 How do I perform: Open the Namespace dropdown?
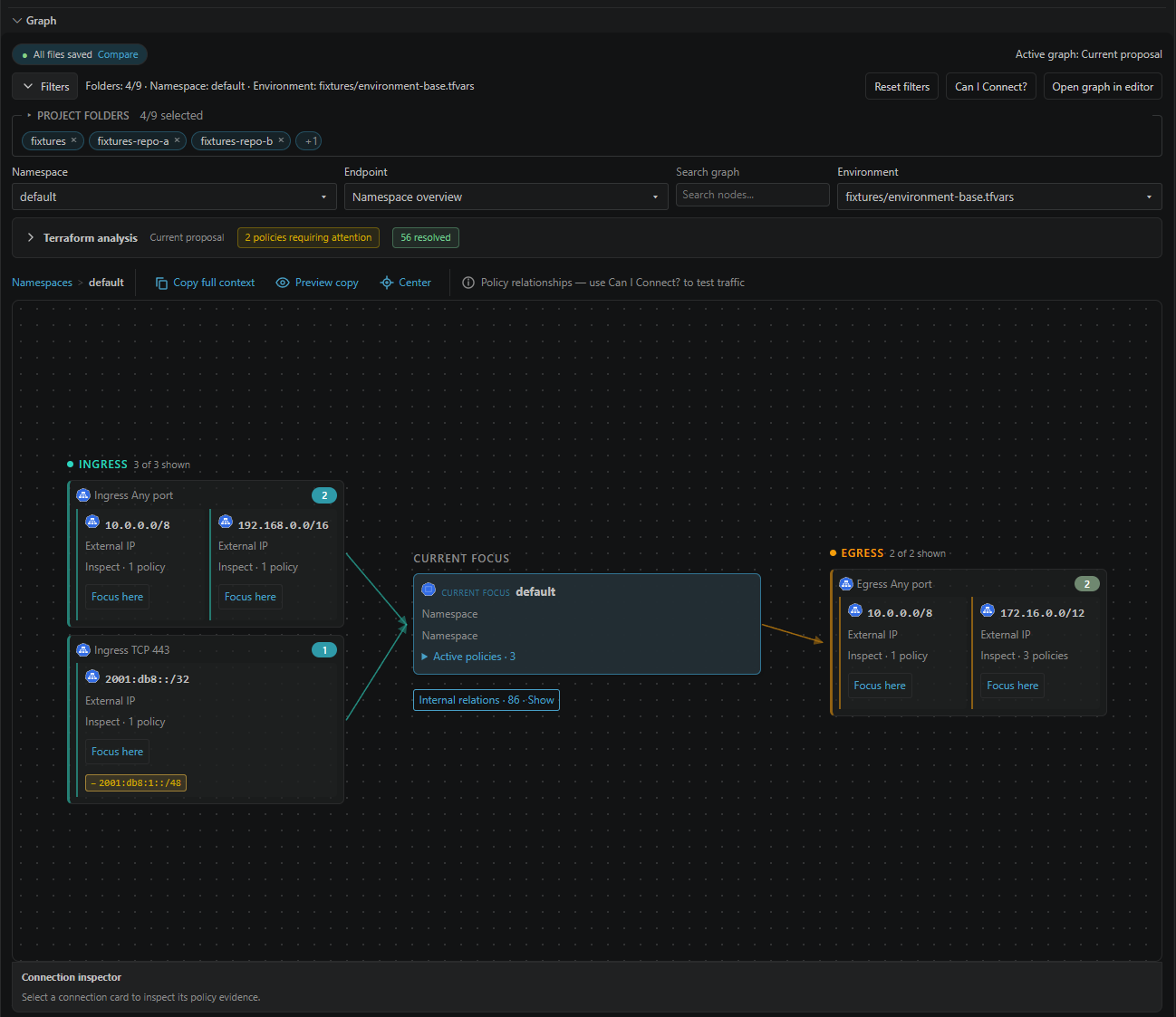[x=174, y=197]
